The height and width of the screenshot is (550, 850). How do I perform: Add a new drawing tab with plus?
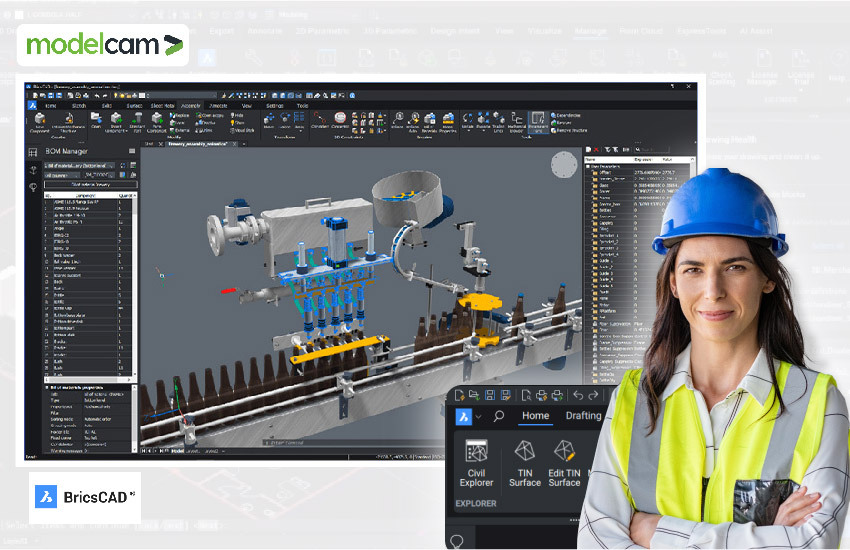point(244,144)
